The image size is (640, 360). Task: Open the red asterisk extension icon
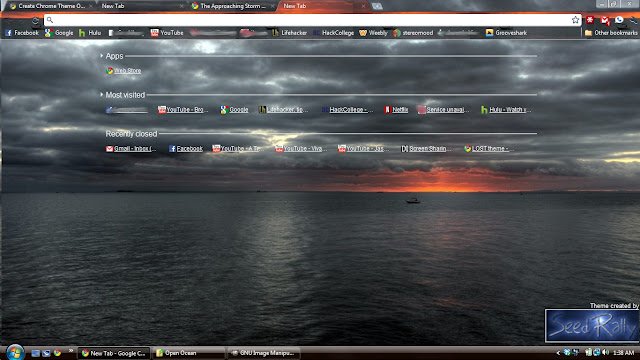590,20
